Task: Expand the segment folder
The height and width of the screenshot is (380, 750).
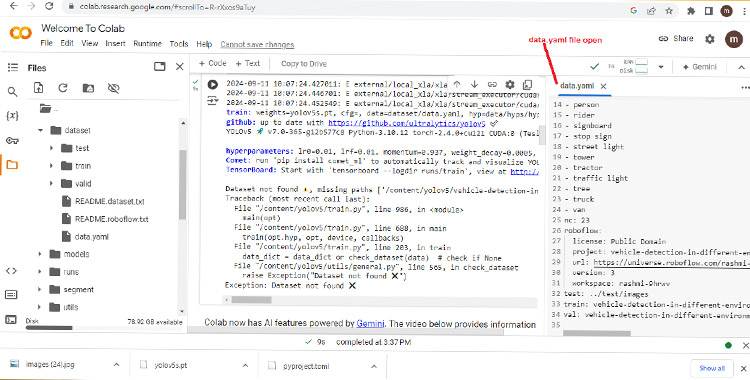Action: (40, 290)
